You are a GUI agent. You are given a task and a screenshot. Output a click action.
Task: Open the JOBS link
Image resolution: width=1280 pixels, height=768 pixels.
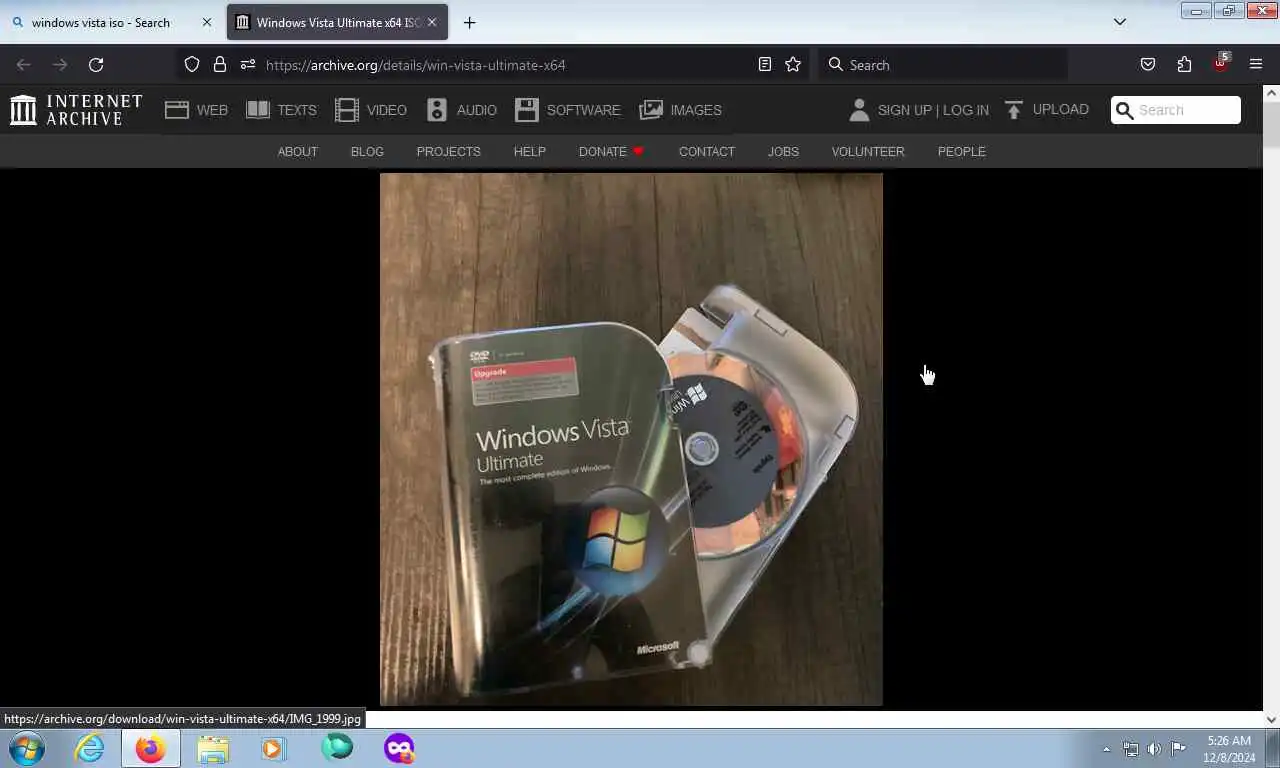783,152
